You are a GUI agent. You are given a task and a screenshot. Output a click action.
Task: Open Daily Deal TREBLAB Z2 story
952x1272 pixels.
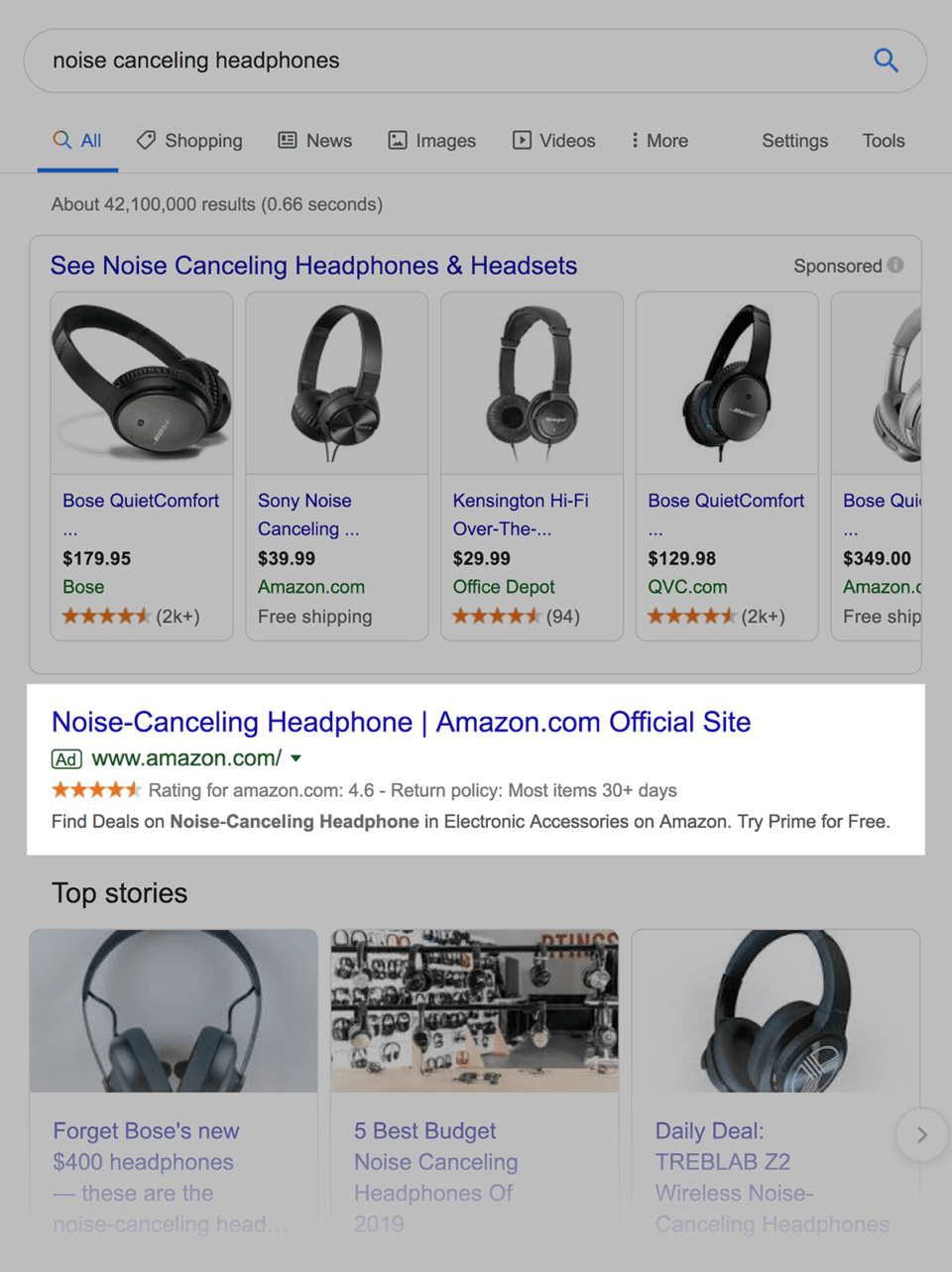tap(772, 1177)
